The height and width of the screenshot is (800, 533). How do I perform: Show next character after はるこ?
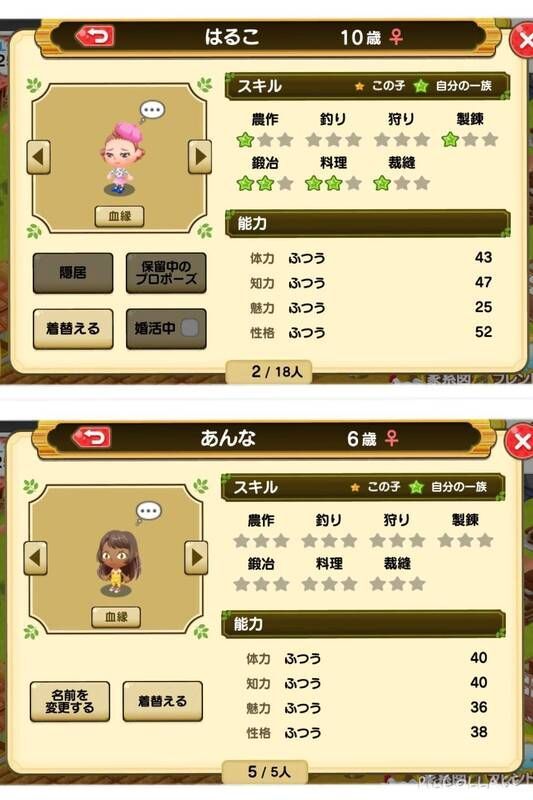200,157
